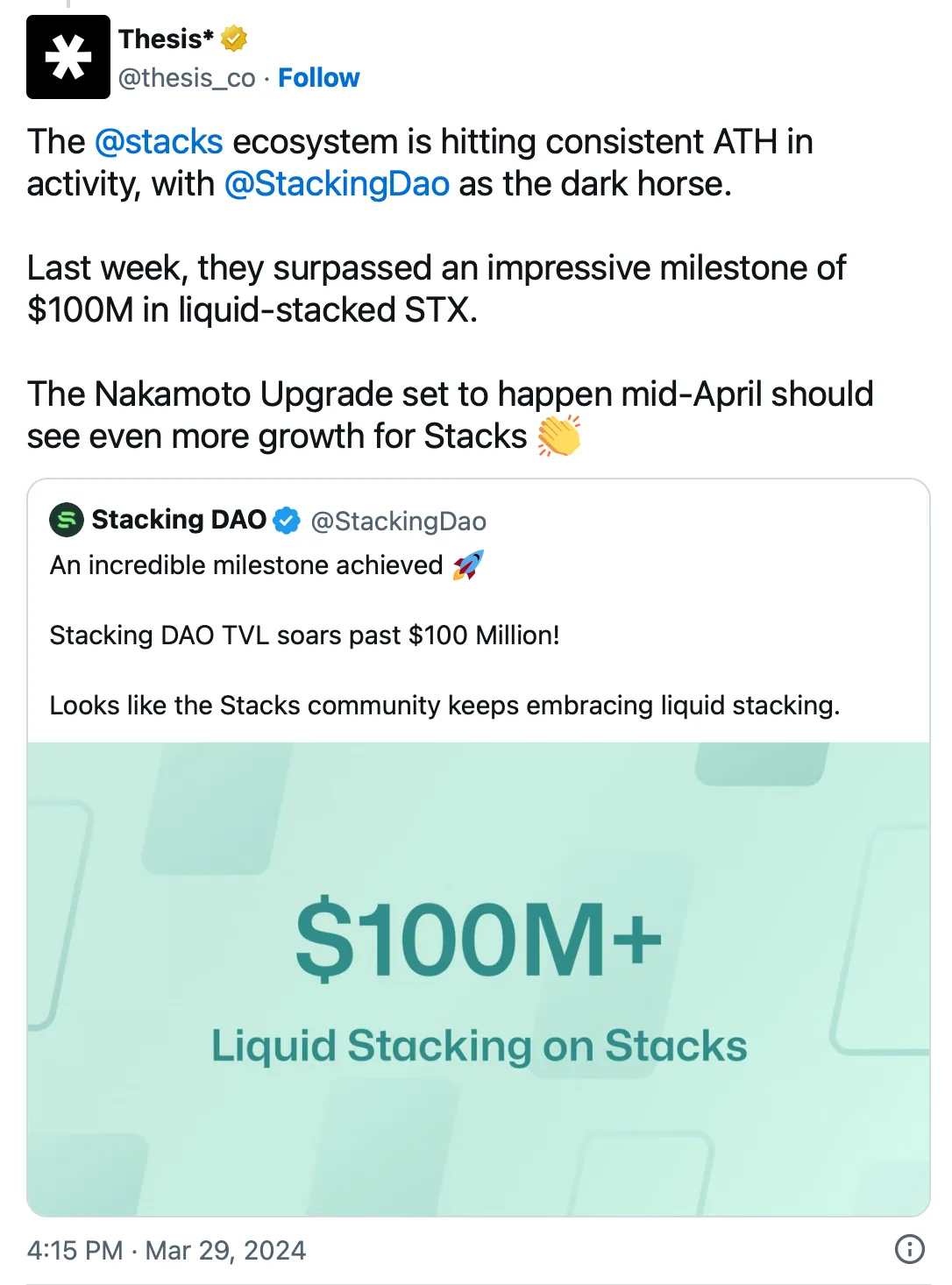This screenshot has height=1285, width=952.
Task: Open the @thesis_co handle
Action: [187, 78]
